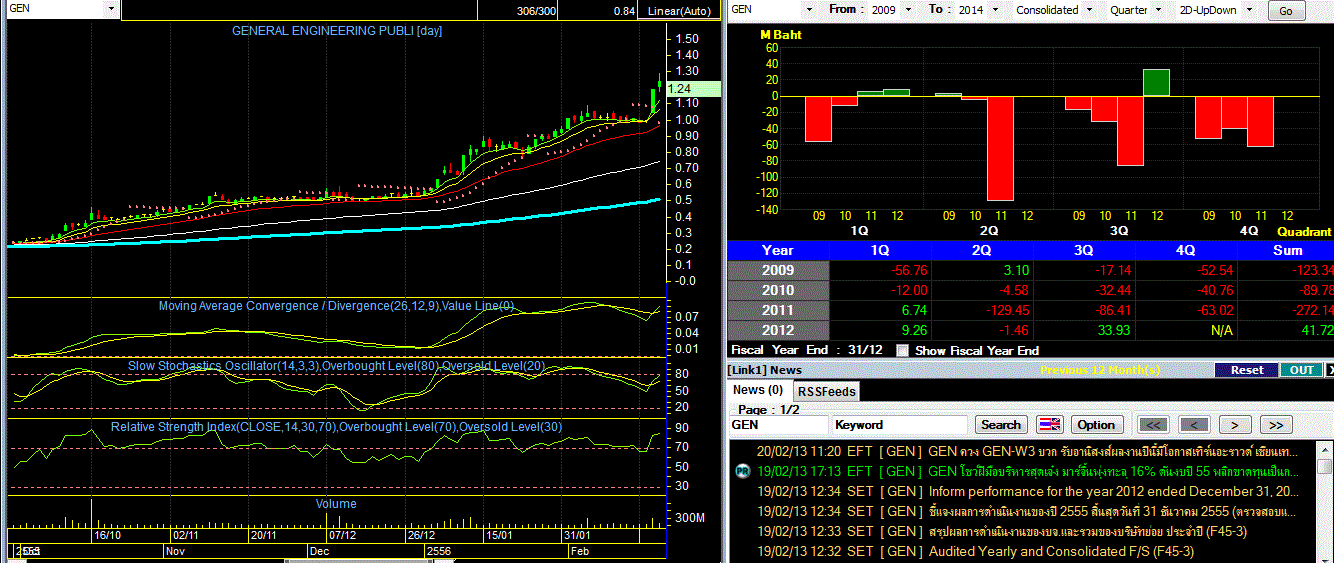Click the Reset button
The height and width of the screenshot is (563, 1334).
pyautogui.click(x=1247, y=370)
